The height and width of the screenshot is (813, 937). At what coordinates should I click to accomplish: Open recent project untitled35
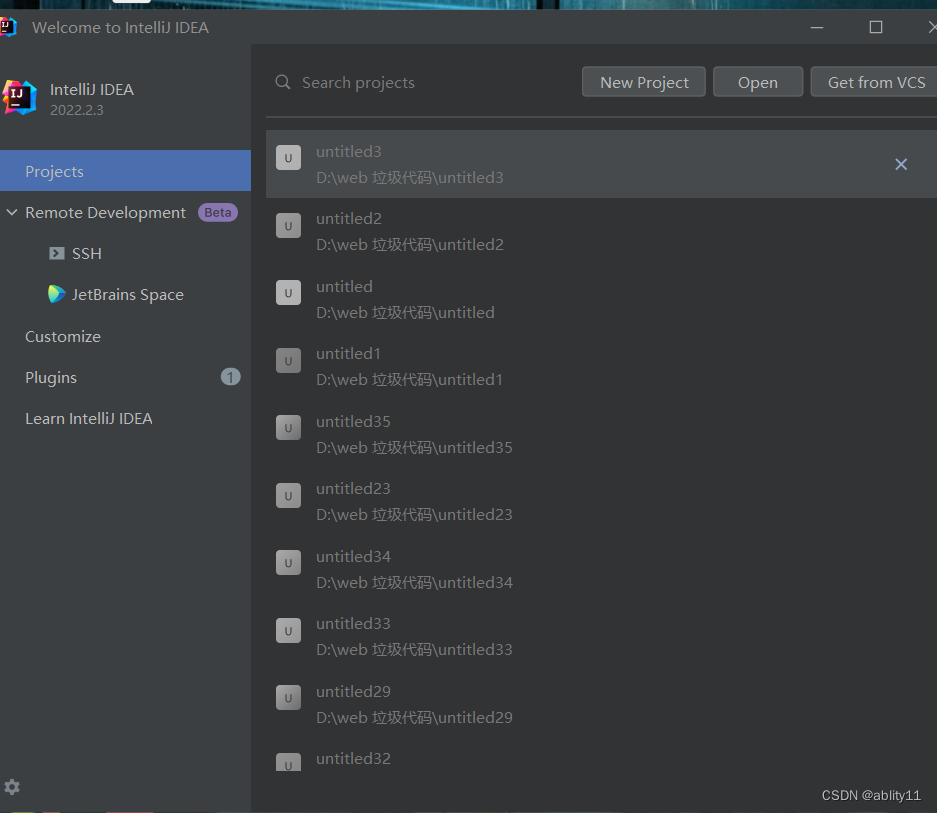click(601, 435)
